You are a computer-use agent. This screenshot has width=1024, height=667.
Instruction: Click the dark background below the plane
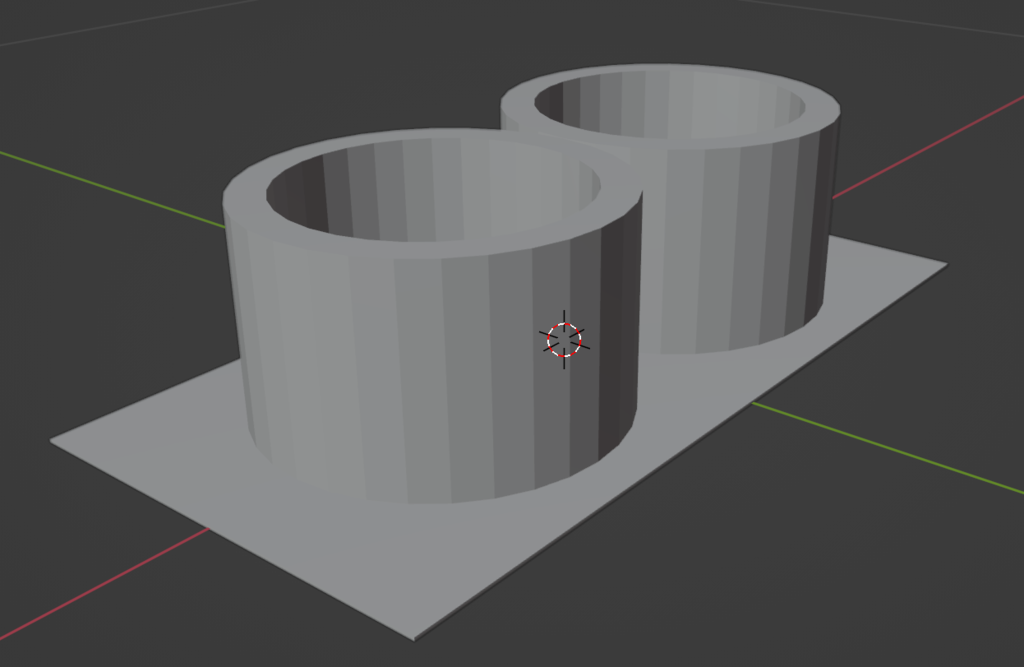point(700,620)
